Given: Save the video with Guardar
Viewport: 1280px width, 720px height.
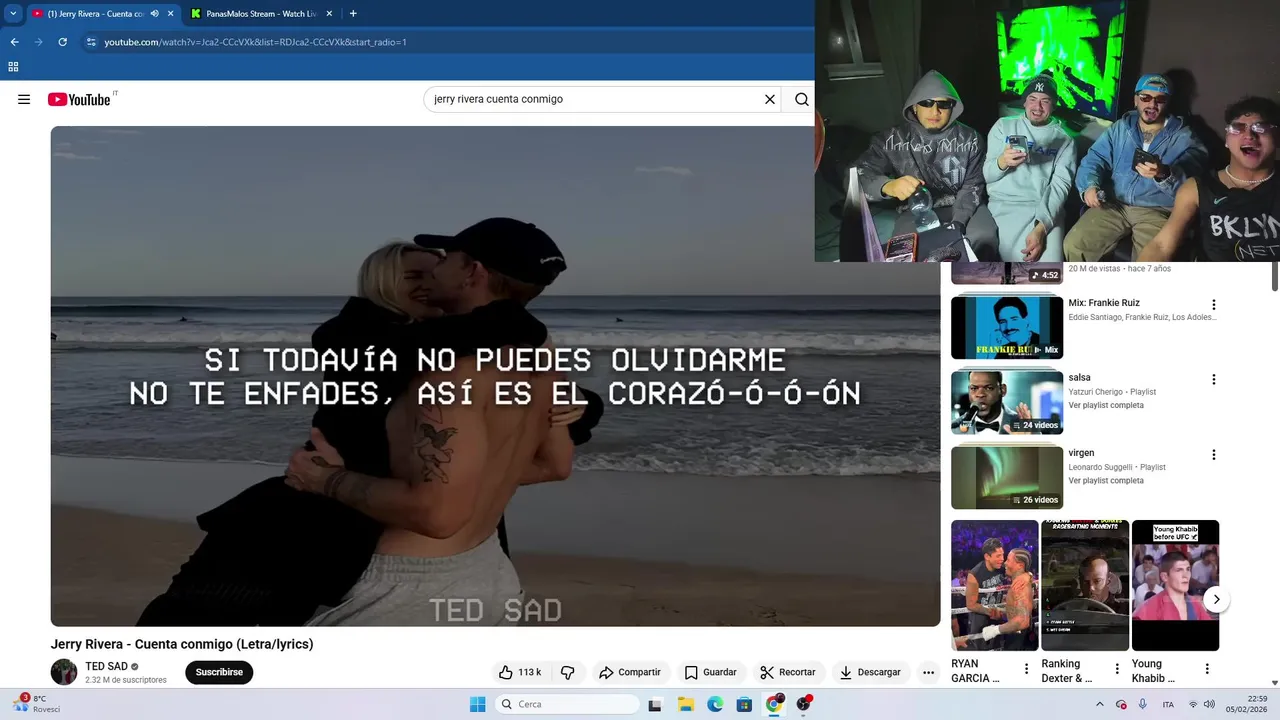Looking at the screenshot, I should (710, 672).
